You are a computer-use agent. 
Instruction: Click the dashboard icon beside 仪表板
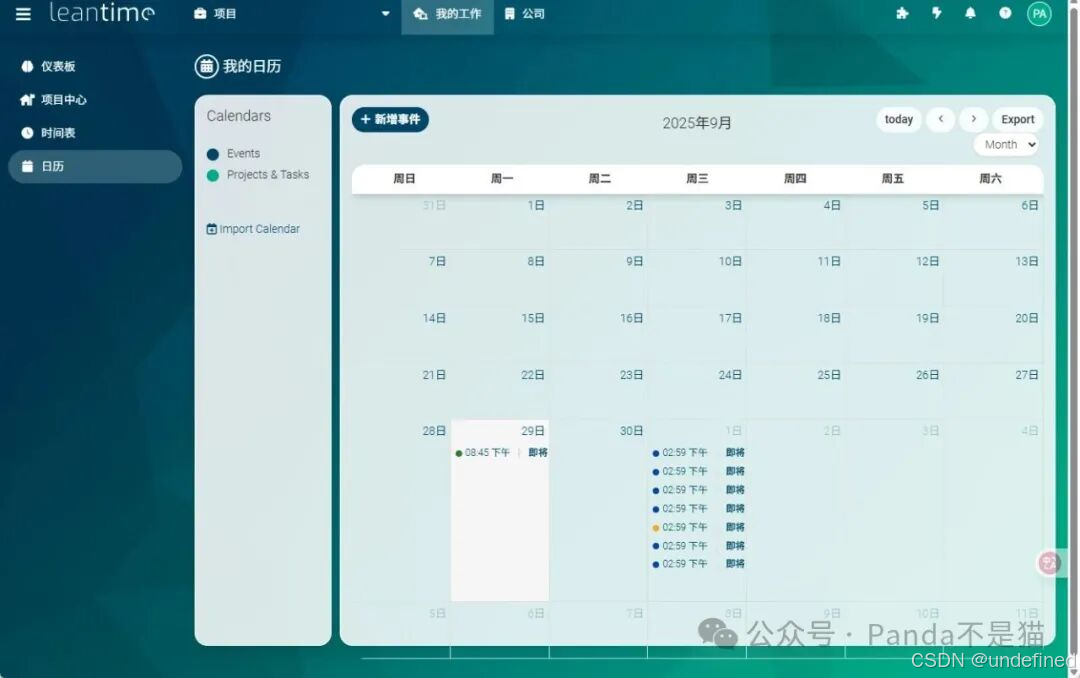click(x=27, y=66)
